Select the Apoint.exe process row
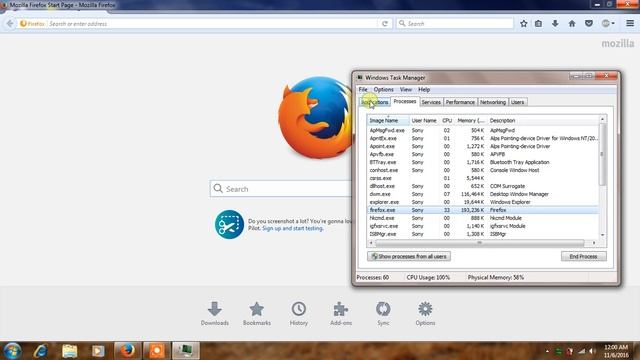 483,146
